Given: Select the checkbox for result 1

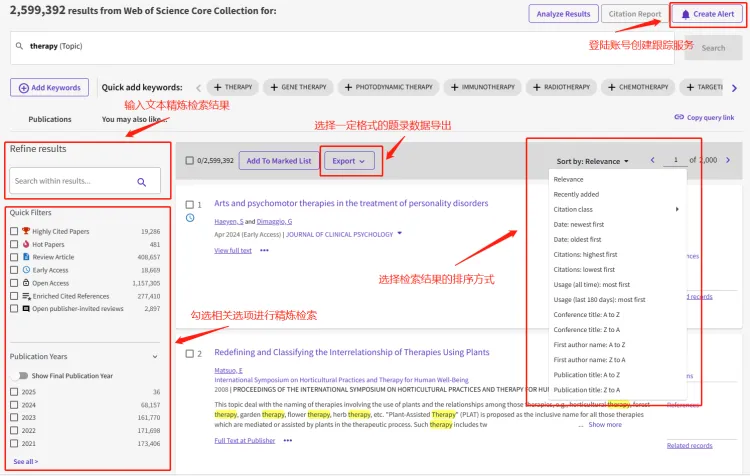Looking at the screenshot, I should coord(190,205).
